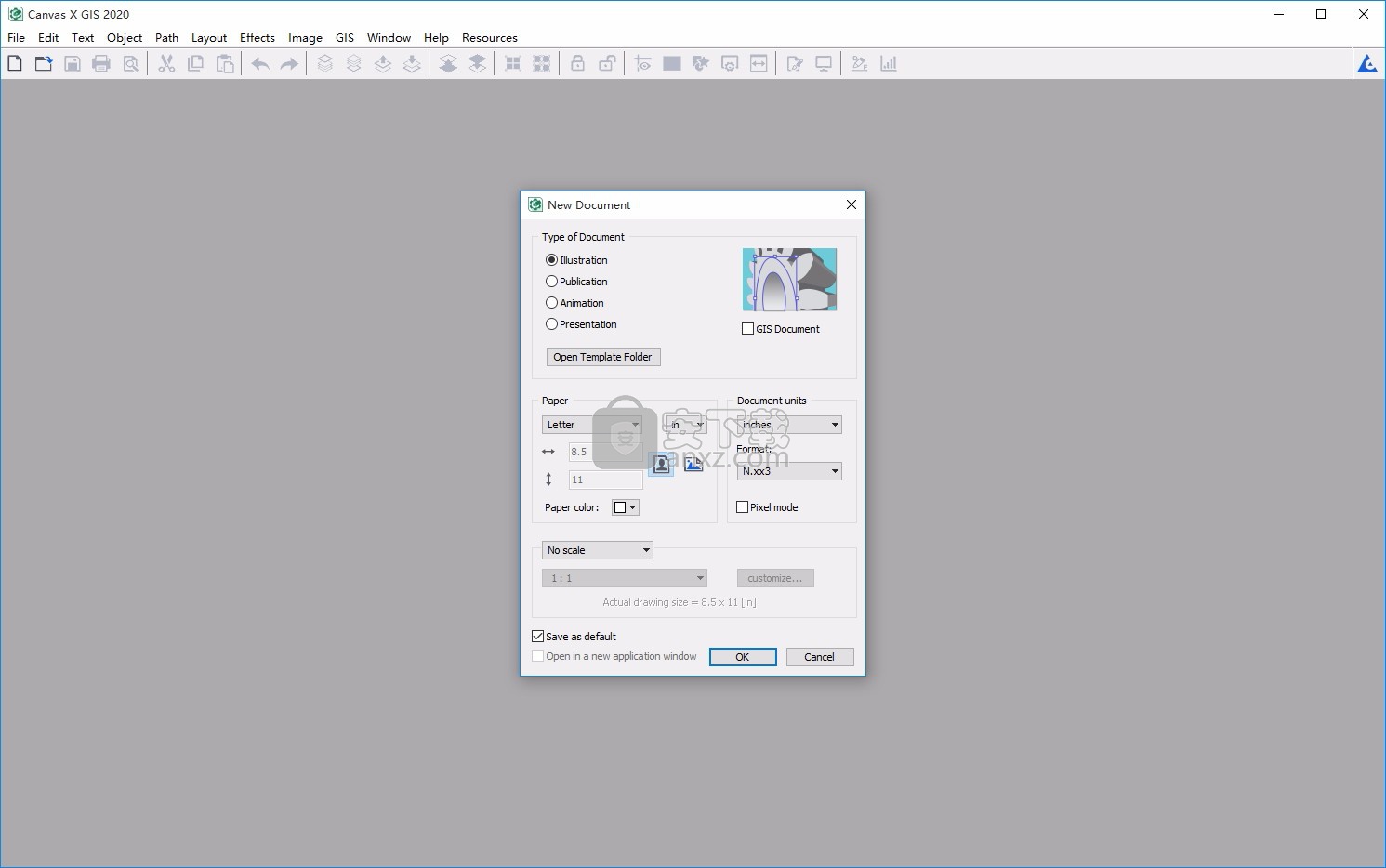Open the Edit menu
1386x868 pixels.
(x=48, y=38)
